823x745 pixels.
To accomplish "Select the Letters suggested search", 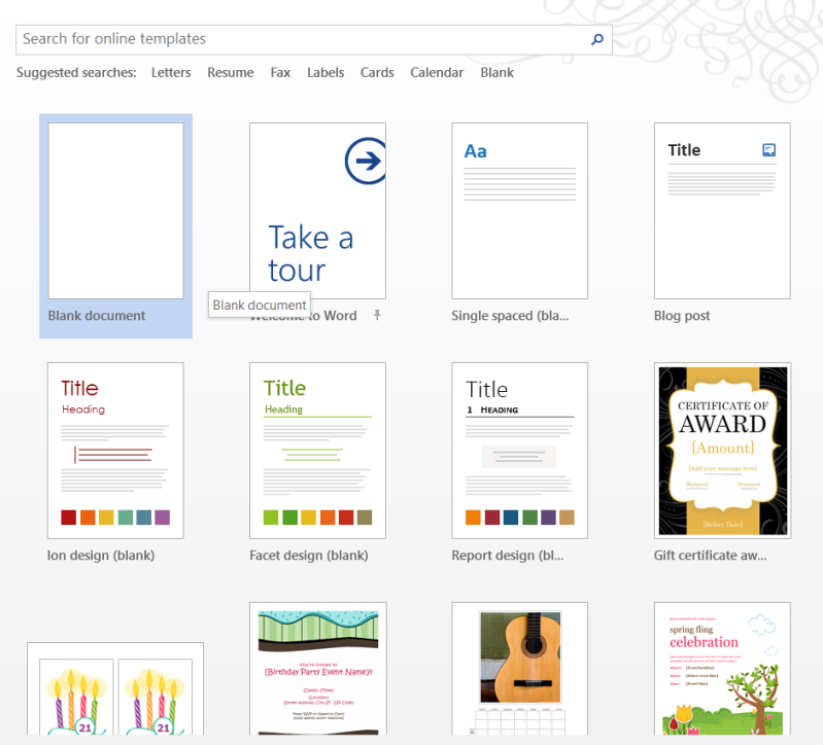I will (171, 73).
